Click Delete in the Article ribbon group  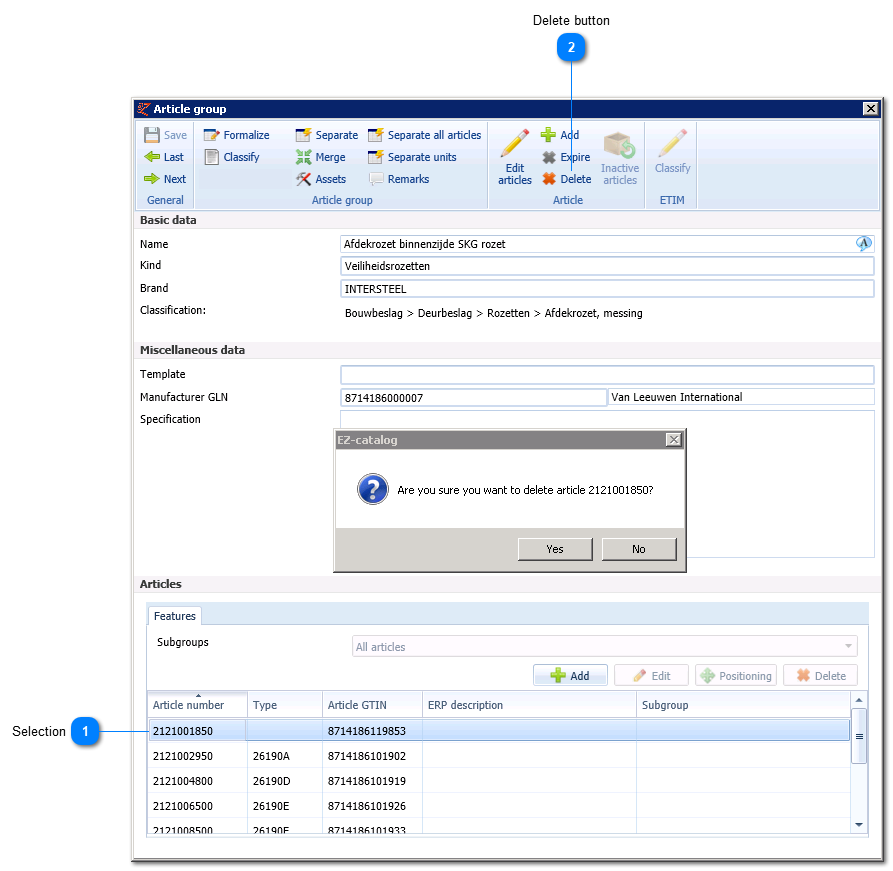point(567,179)
